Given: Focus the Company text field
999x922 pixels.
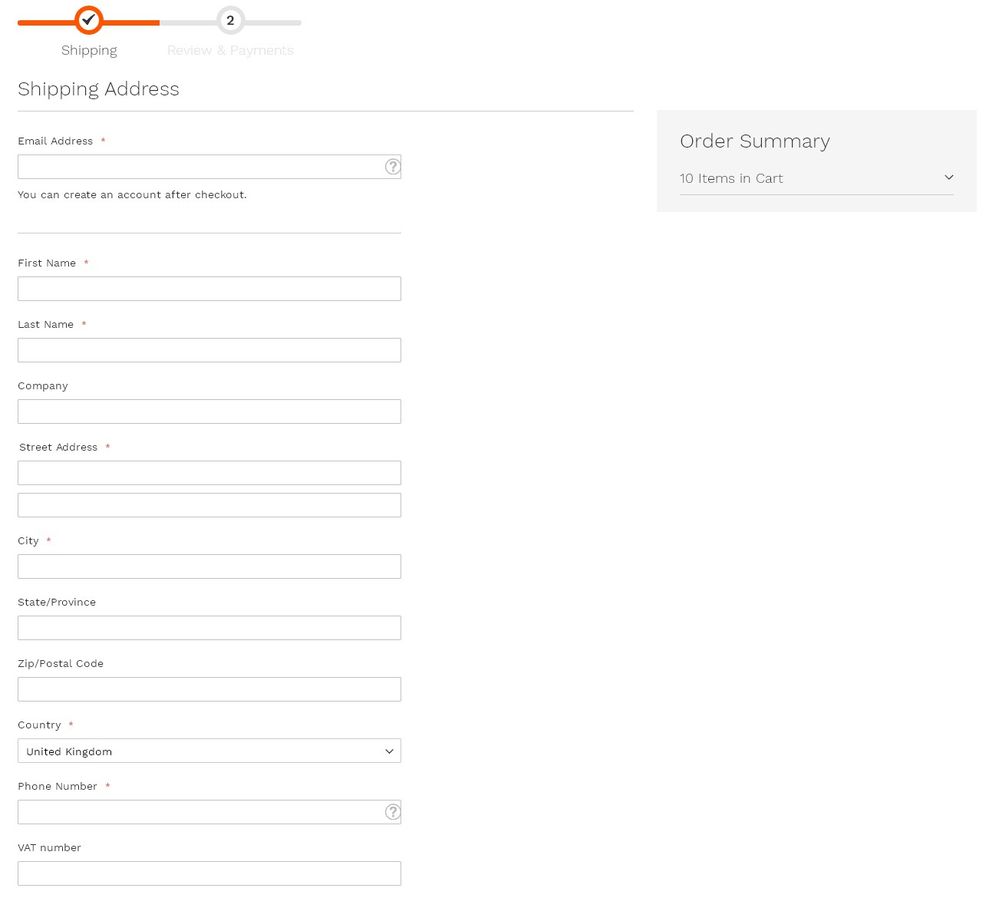Looking at the screenshot, I should click(x=209, y=412).
